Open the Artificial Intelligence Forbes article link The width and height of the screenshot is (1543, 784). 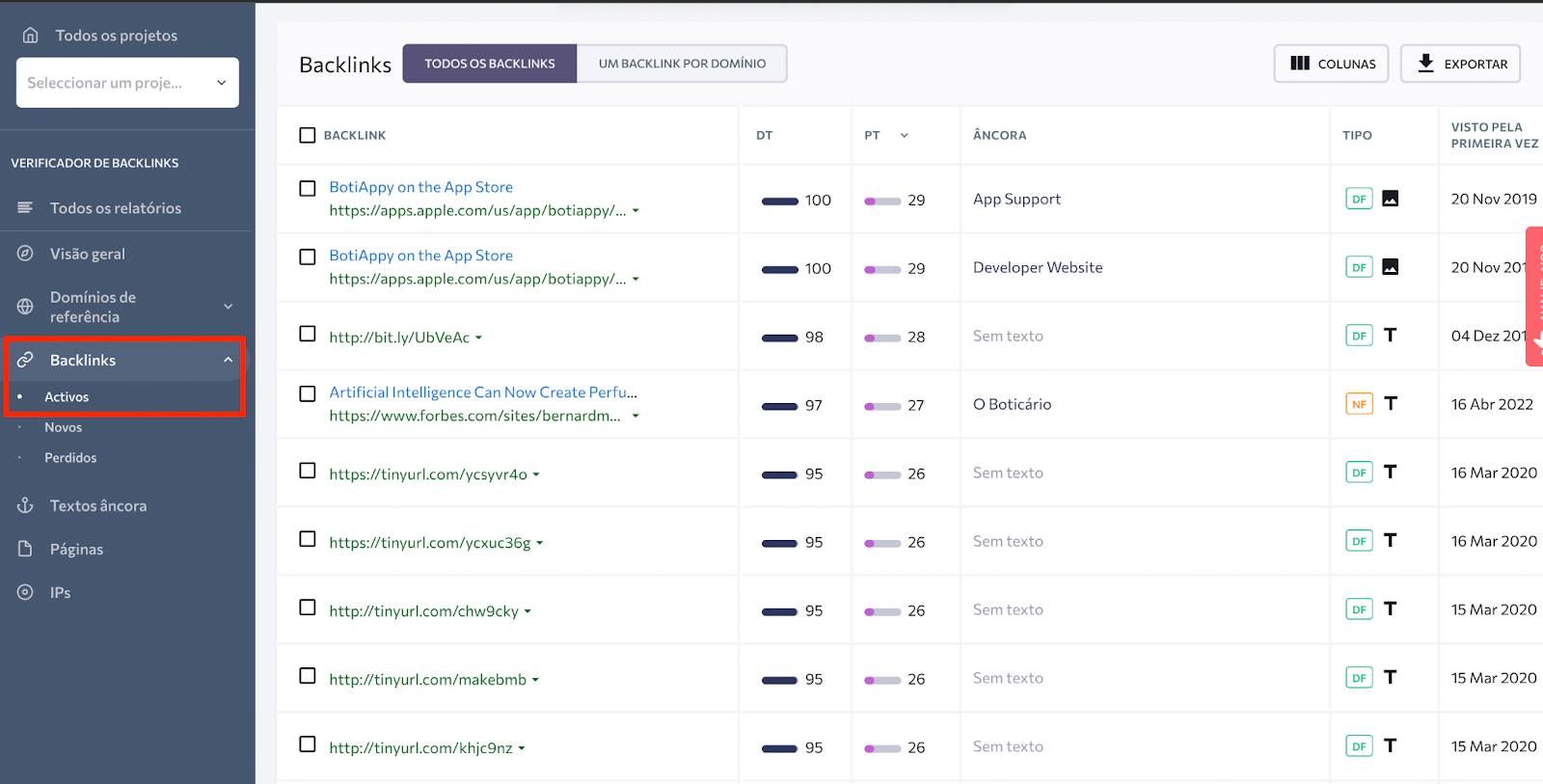coord(483,392)
